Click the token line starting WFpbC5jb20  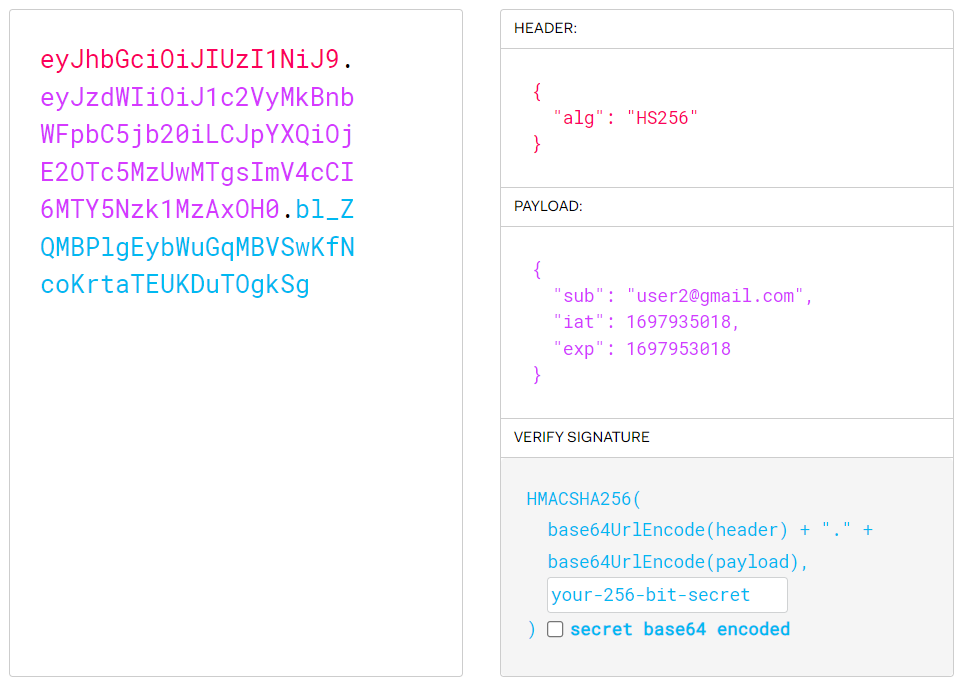tap(197, 135)
